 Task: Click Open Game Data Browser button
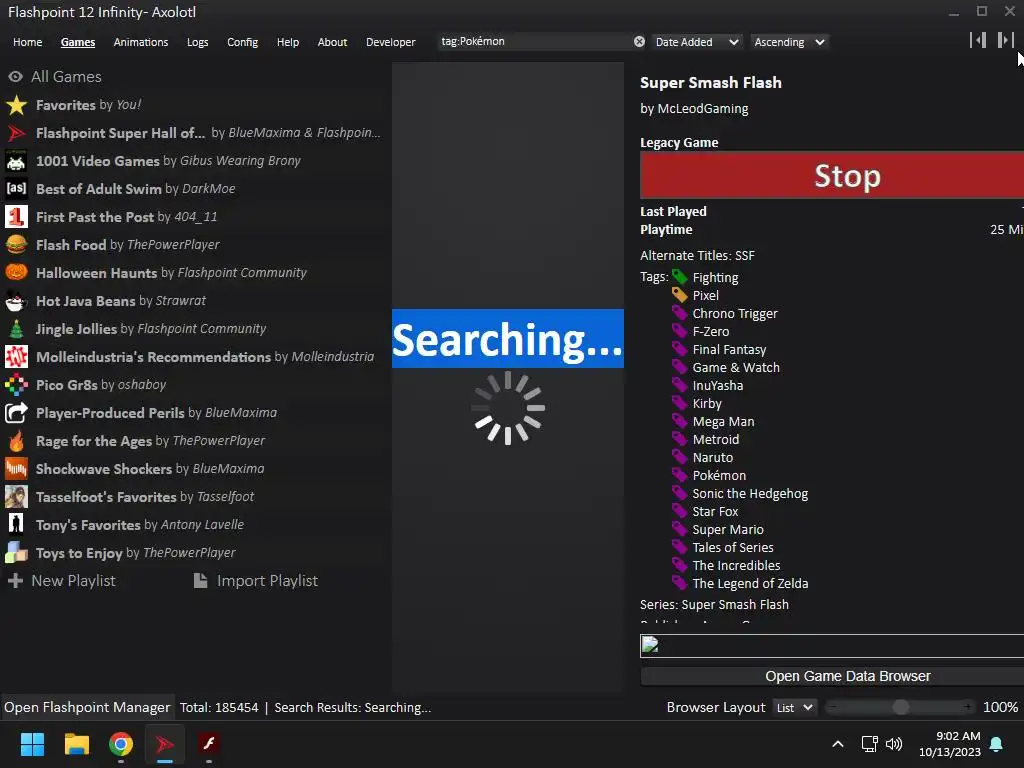(x=832, y=676)
